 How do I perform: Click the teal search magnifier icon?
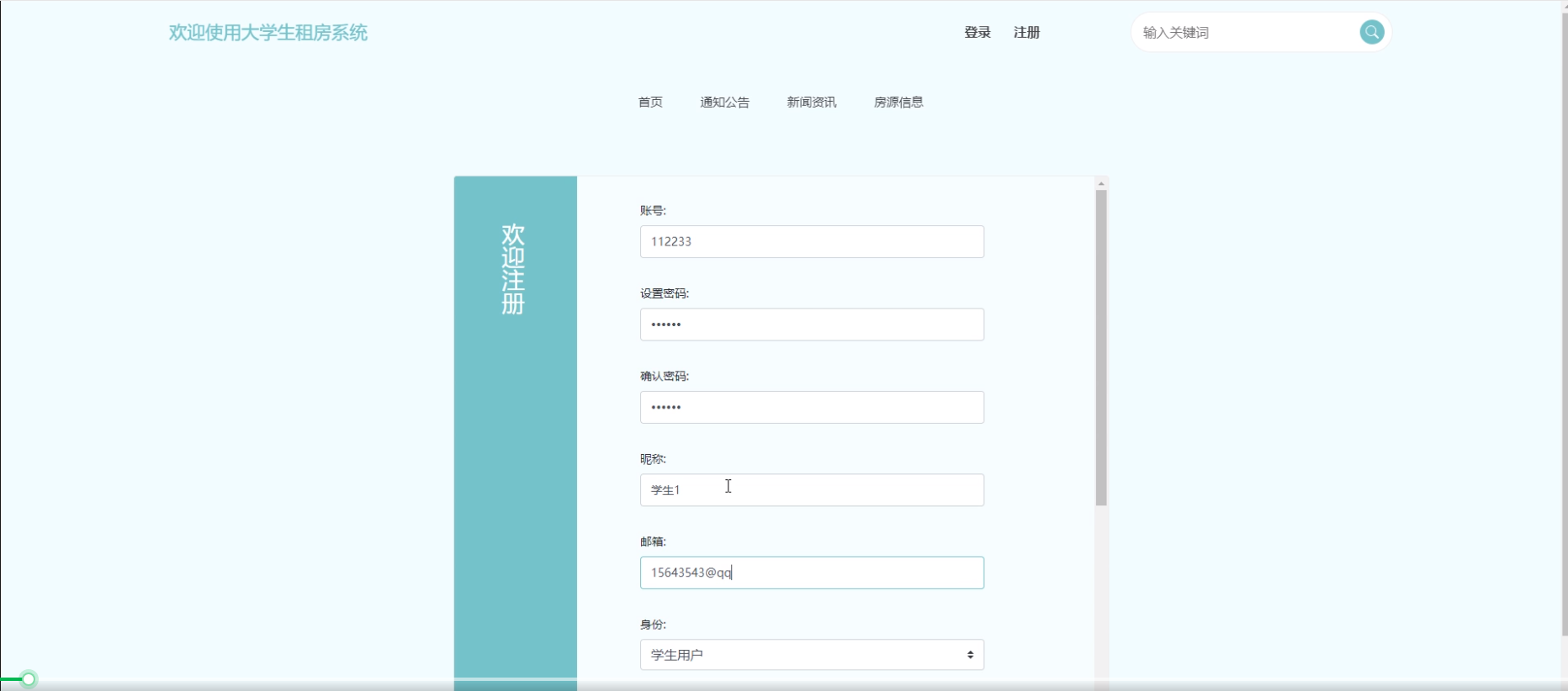(1371, 32)
